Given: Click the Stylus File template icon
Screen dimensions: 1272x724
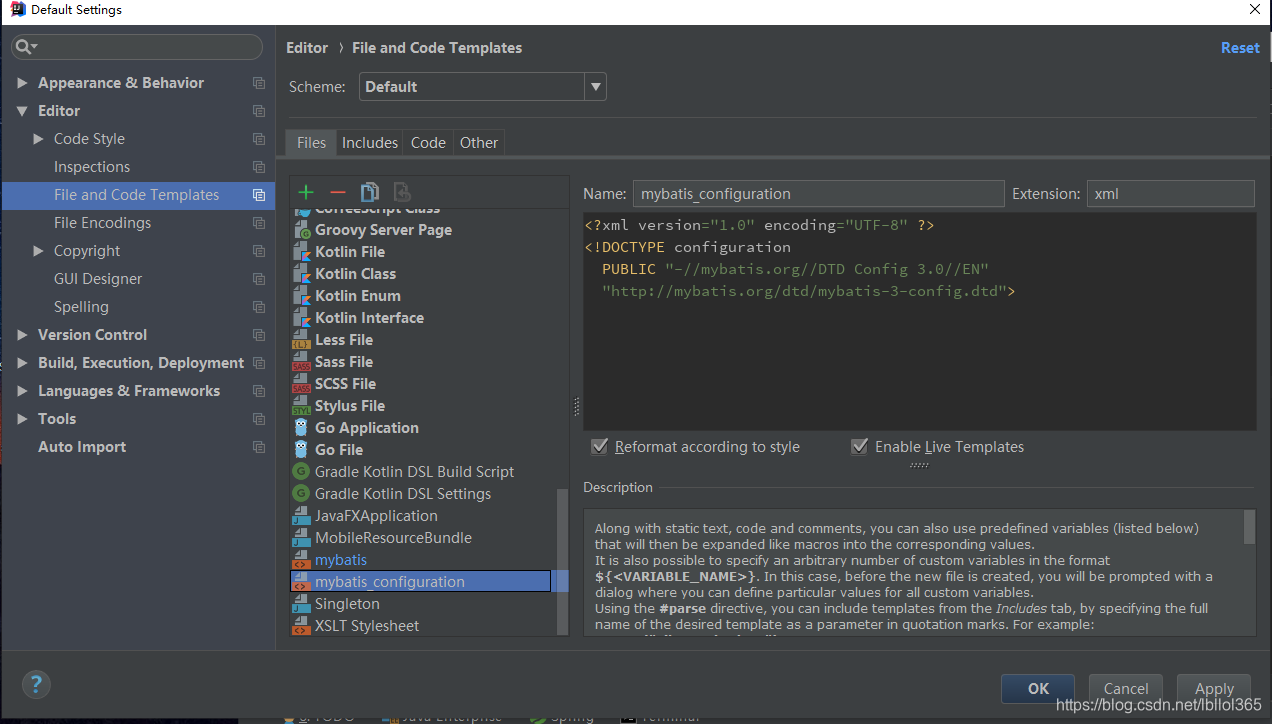Looking at the screenshot, I should [301, 406].
